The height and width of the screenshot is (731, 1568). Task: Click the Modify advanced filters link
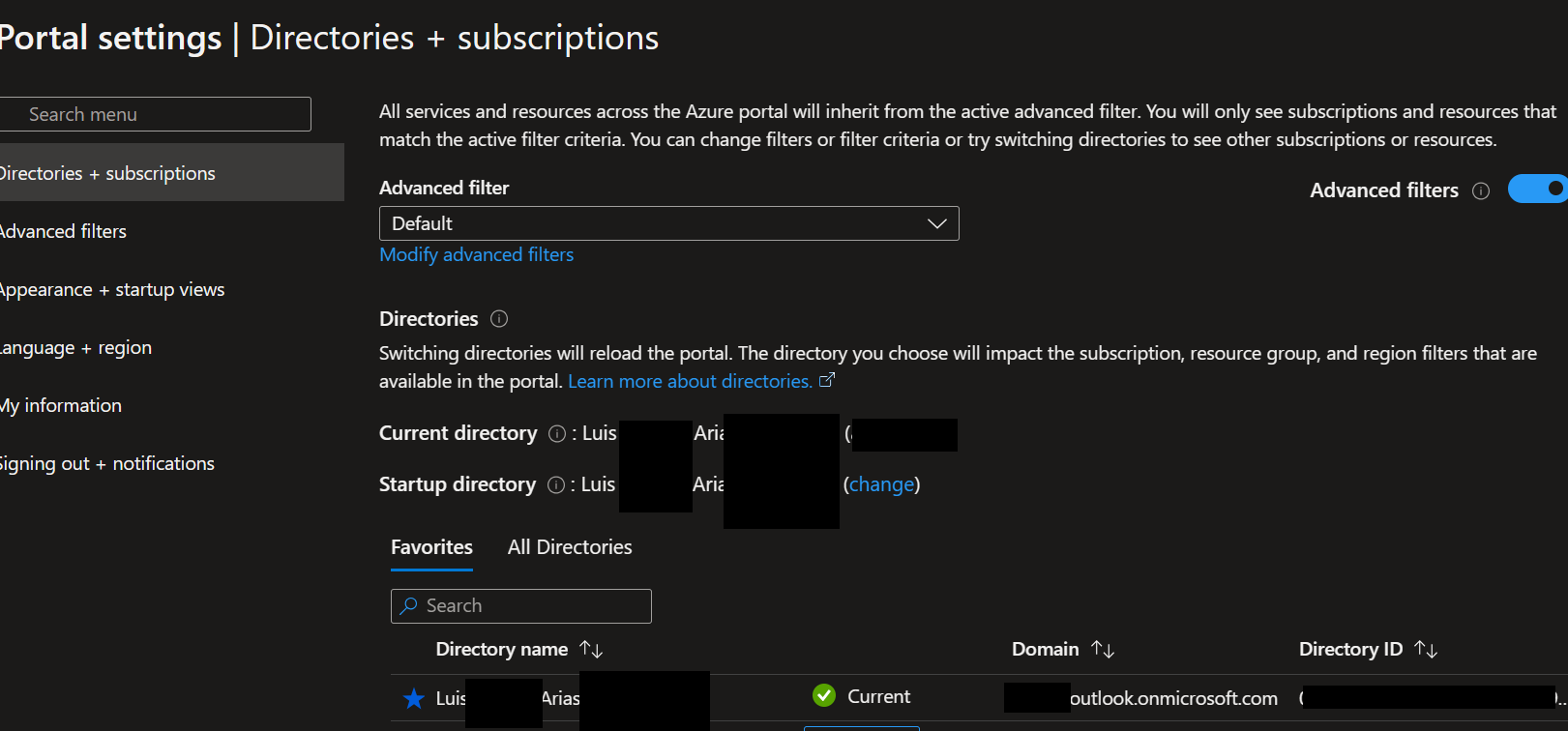(476, 254)
